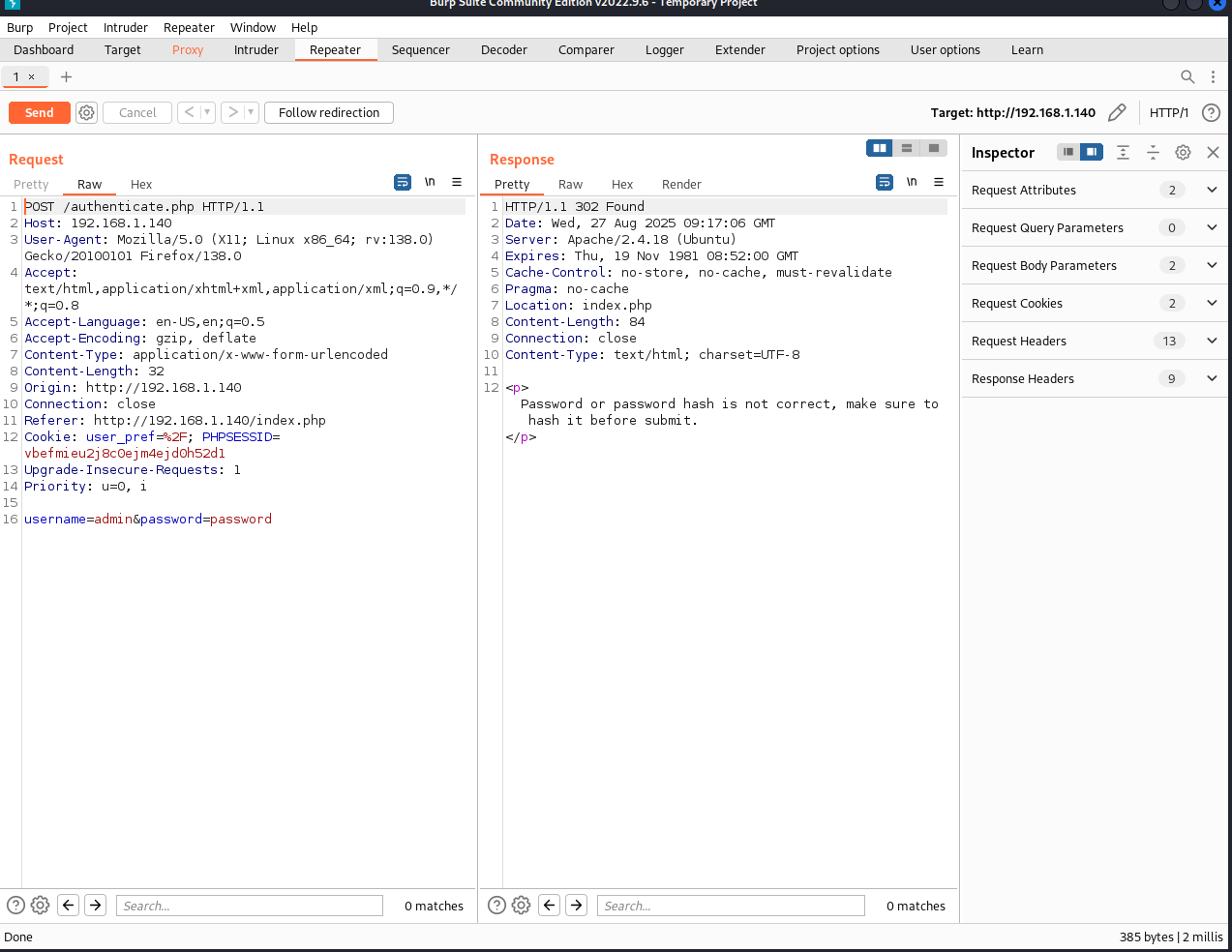Click the search magnifier icon in tab bar
This screenshot has height=952, width=1232.
[x=1187, y=77]
